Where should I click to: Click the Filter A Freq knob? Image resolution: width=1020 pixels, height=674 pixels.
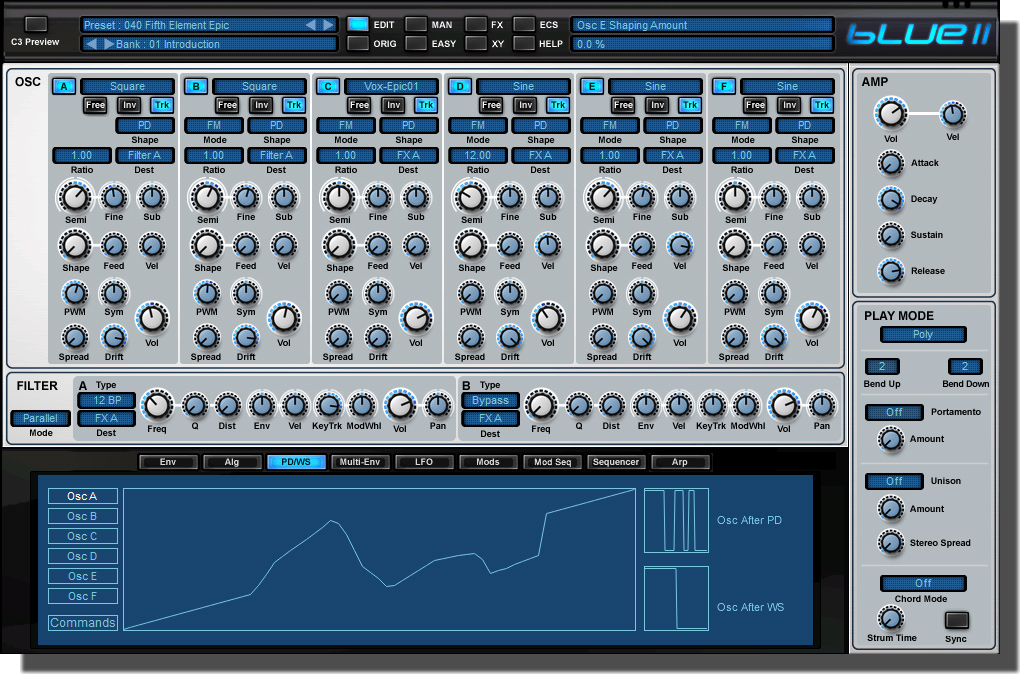[x=157, y=405]
